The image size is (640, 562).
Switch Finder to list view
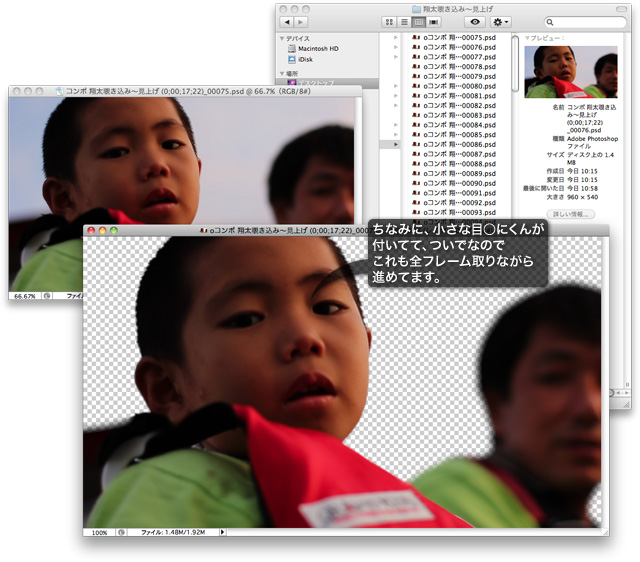pos(404,22)
